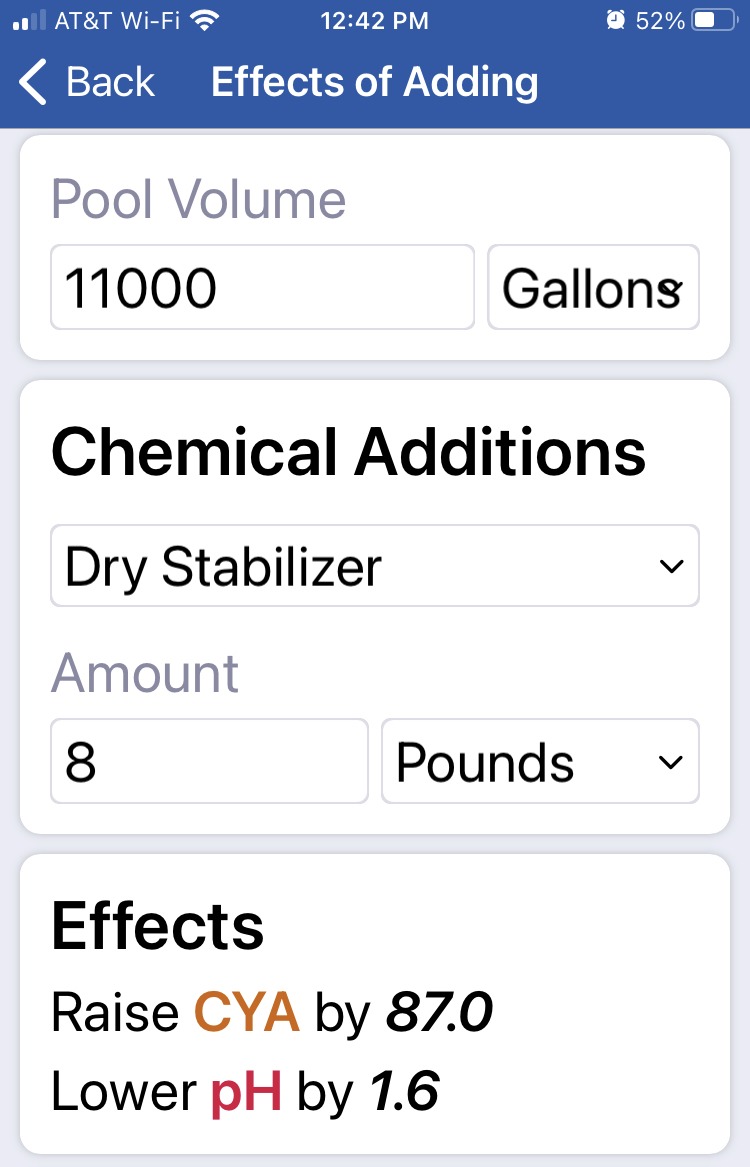The image size is (750, 1167).
Task: Tap the orange CYA link in Effects
Action: pyautogui.click(x=246, y=1013)
